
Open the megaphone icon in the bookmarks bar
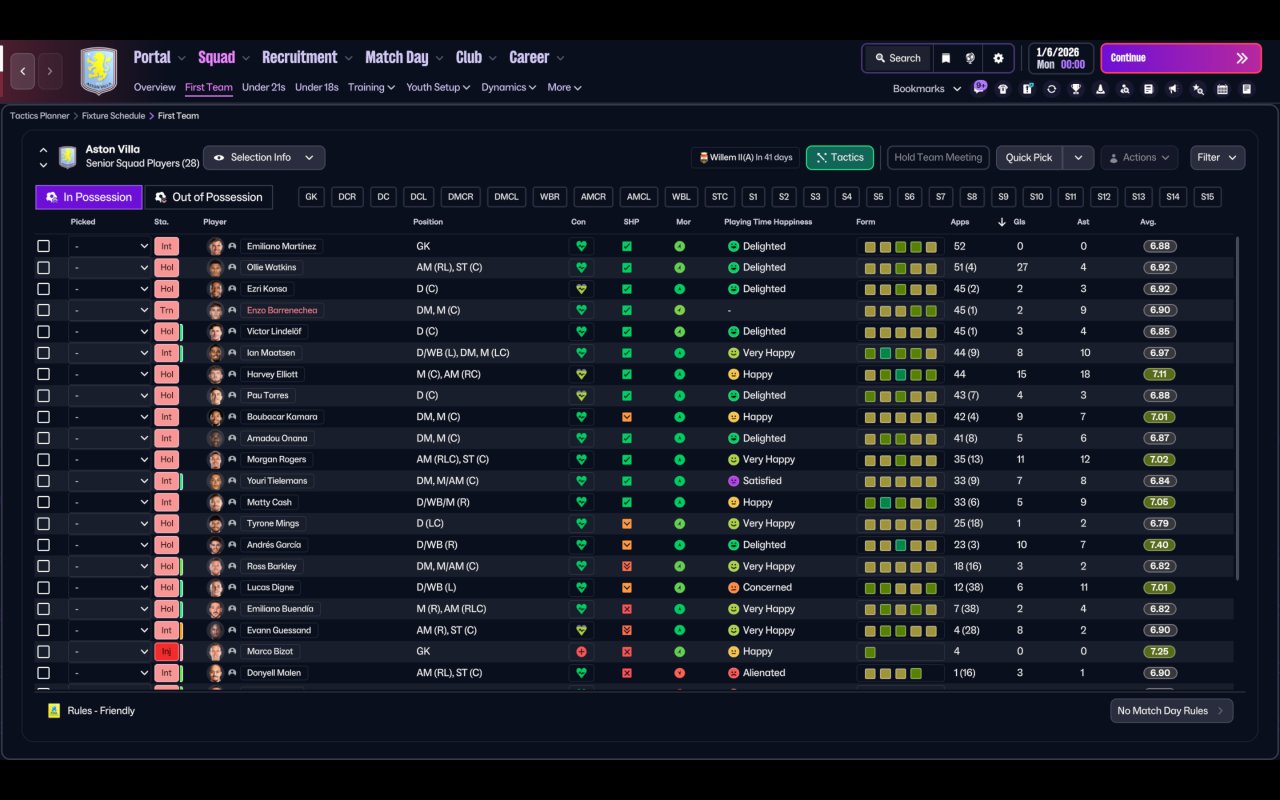[1173, 89]
